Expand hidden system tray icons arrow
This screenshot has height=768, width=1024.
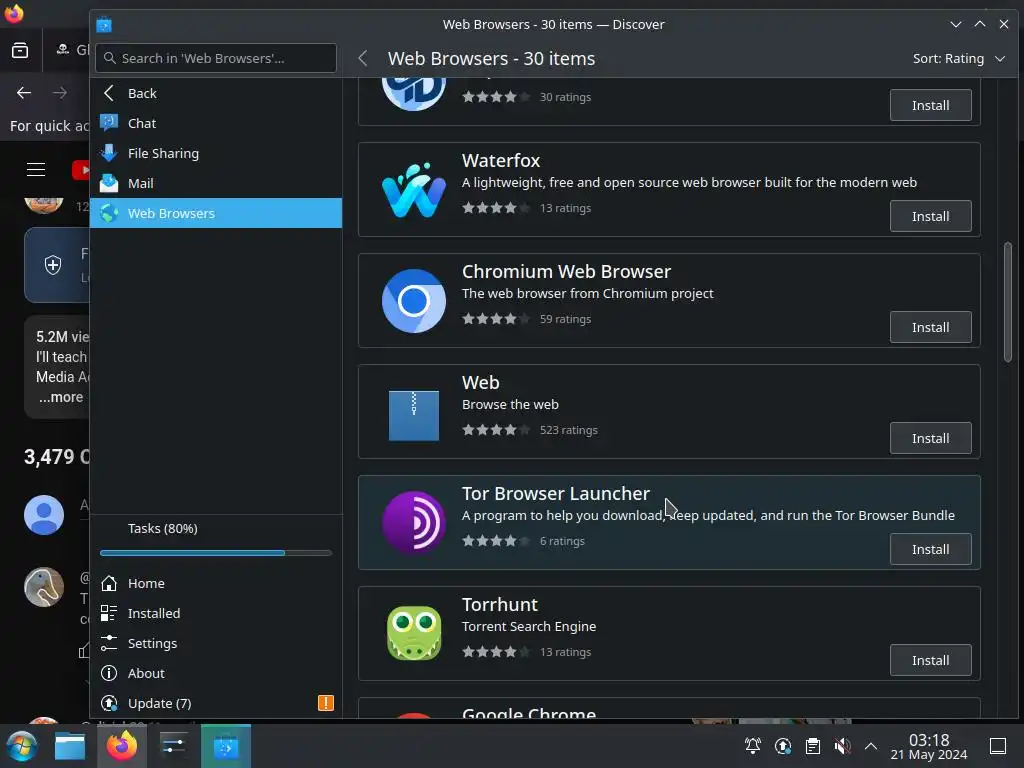click(871, 746)
